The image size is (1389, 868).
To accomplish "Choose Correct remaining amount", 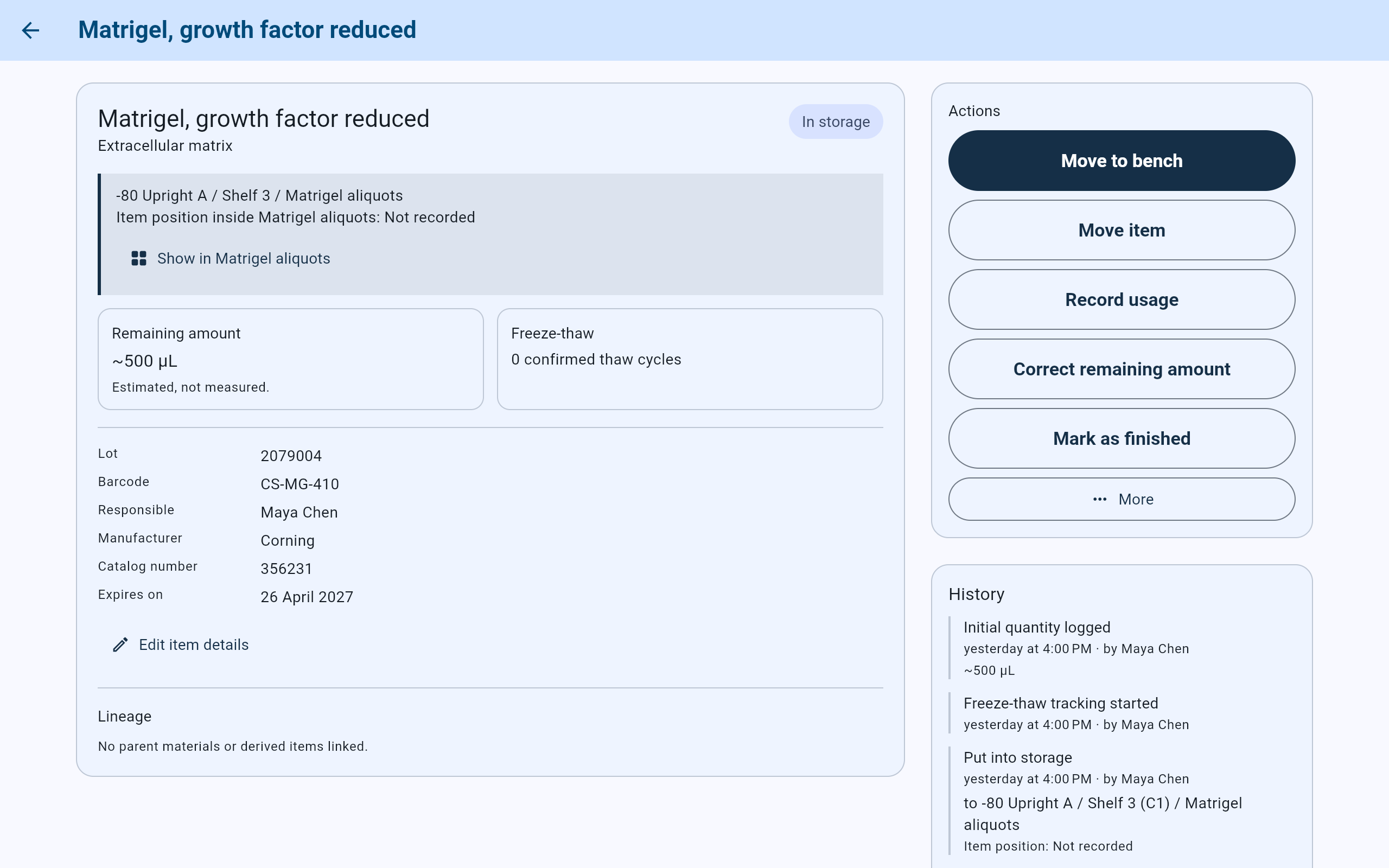I will pyautogui.click(x=1122, y=369).
